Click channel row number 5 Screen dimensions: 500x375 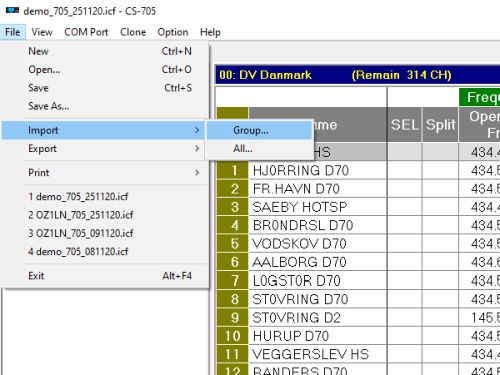(x=233, y=244)
